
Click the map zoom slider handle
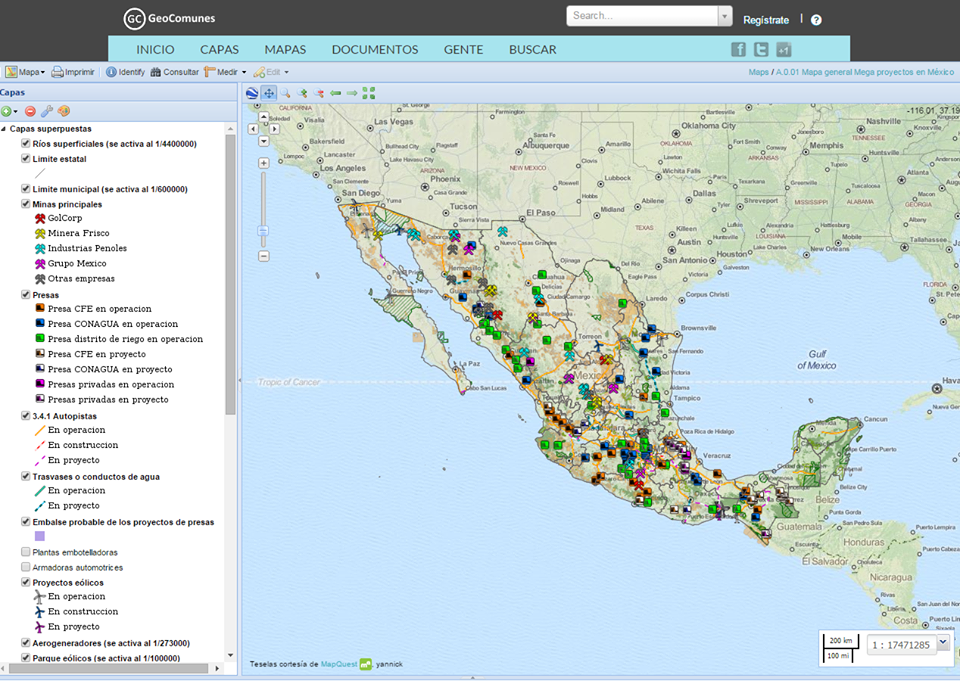click(263, 231)
